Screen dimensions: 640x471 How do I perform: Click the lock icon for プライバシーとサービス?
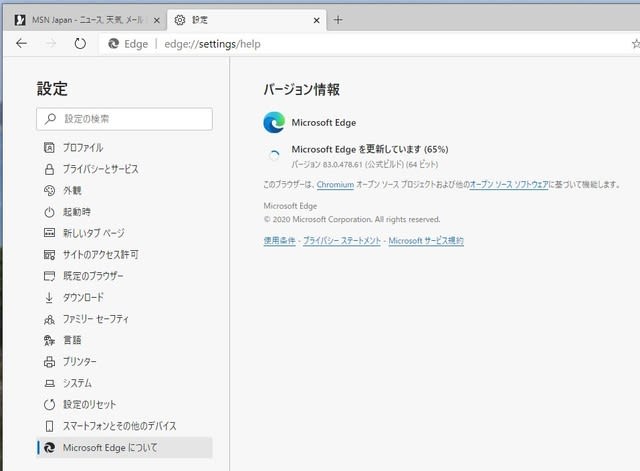[x=49, y=169]
